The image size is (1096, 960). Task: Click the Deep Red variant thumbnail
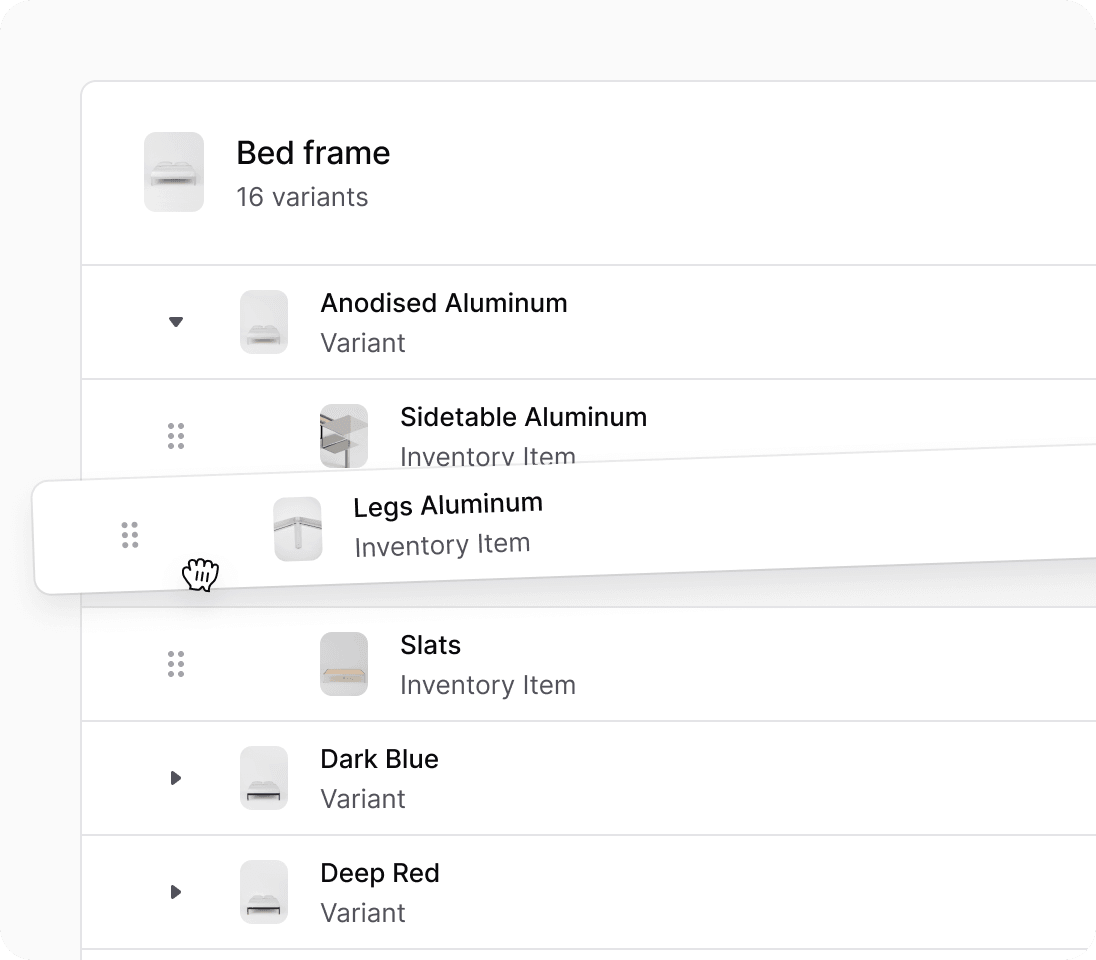click(264, 891)
